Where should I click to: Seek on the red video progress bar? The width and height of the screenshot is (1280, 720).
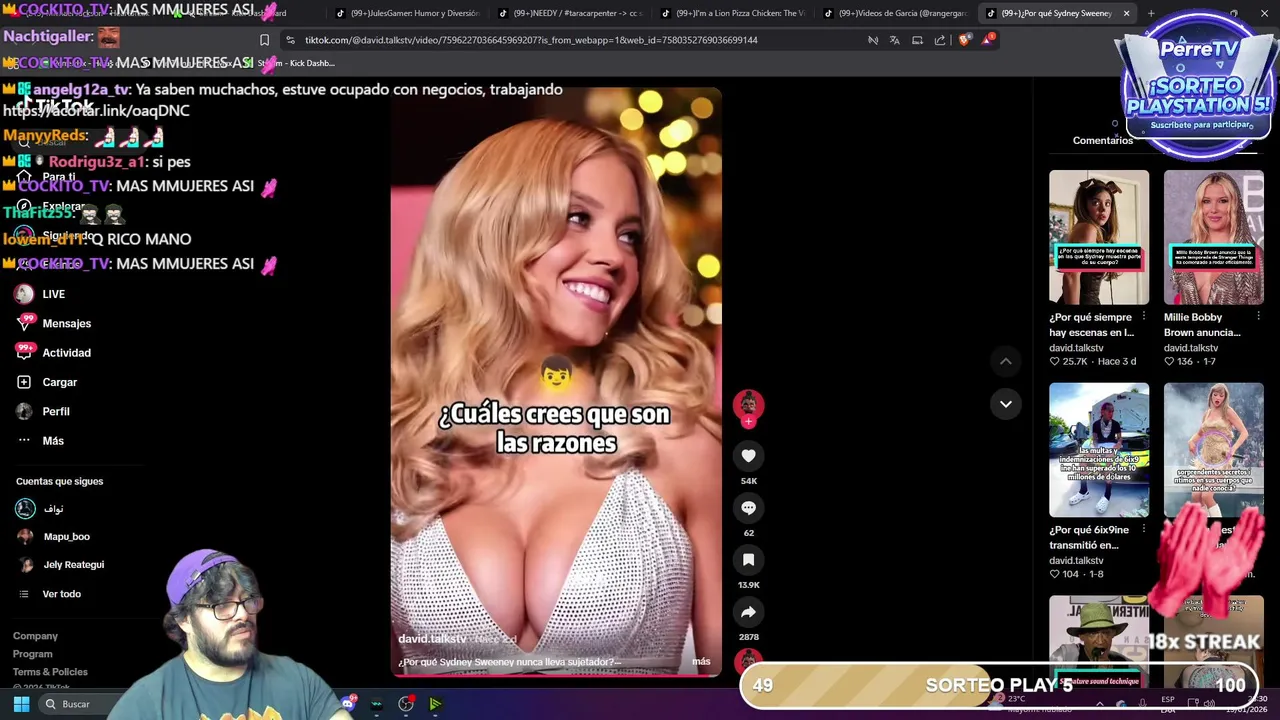(x=556, y=676)
